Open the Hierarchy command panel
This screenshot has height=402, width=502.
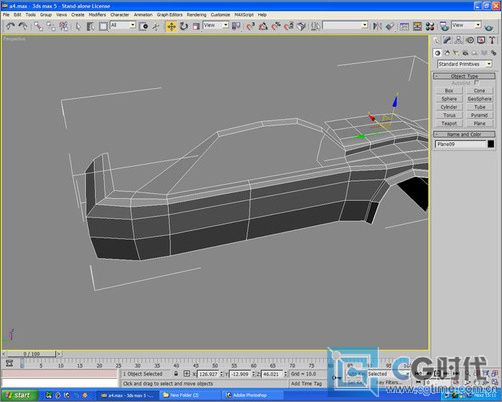pos(459,40)
